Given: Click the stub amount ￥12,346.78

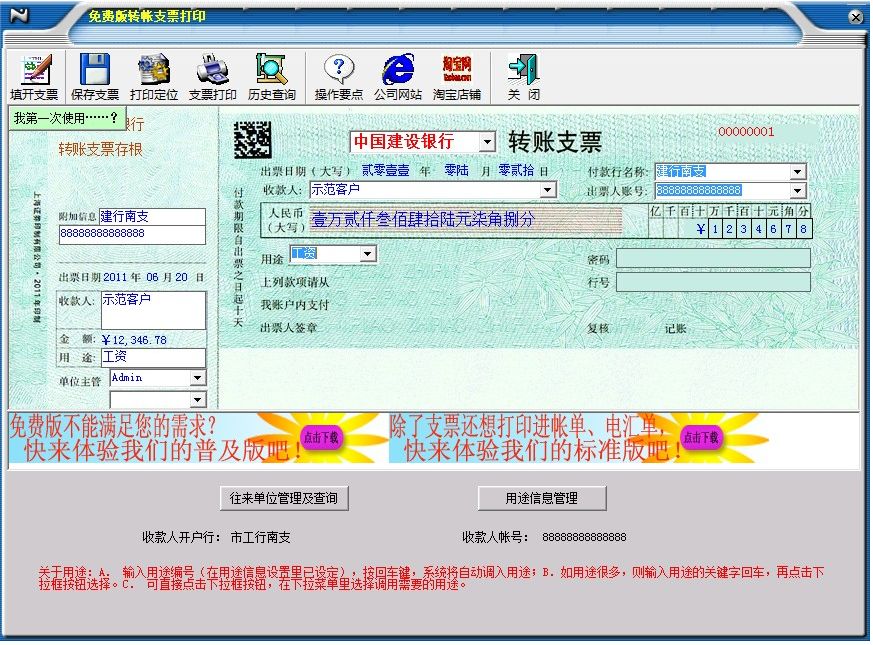Looking at the screenshot, I should pyautogui.click(x=134, y=340).
